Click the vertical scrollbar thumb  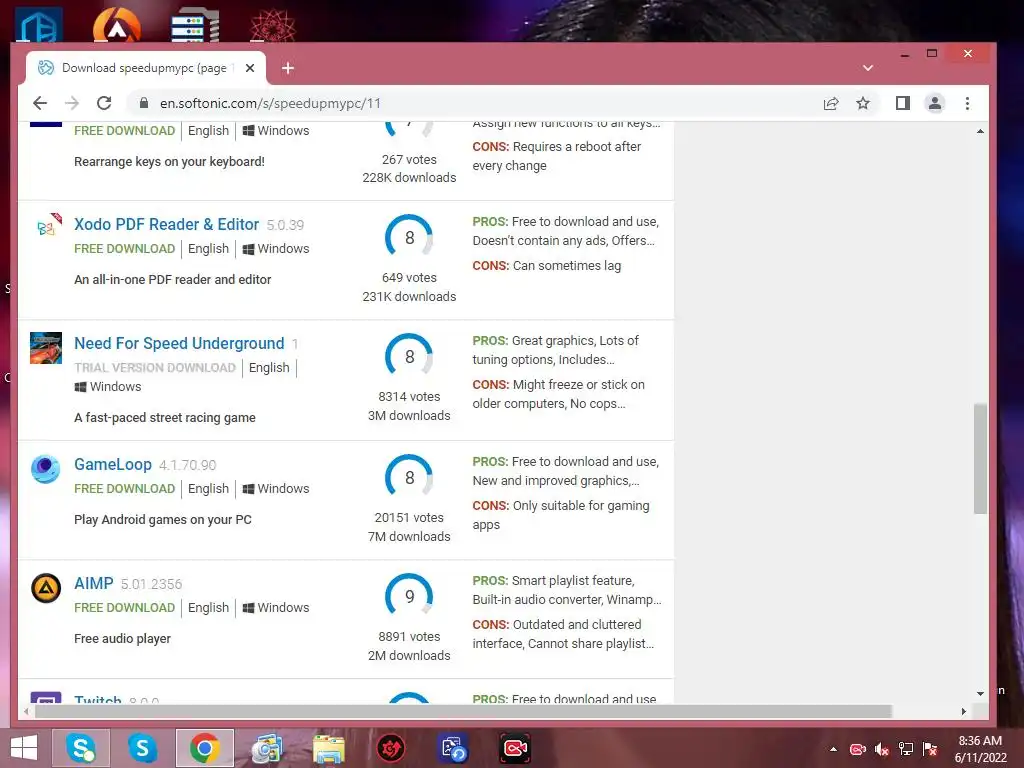[x=980, y=458]
